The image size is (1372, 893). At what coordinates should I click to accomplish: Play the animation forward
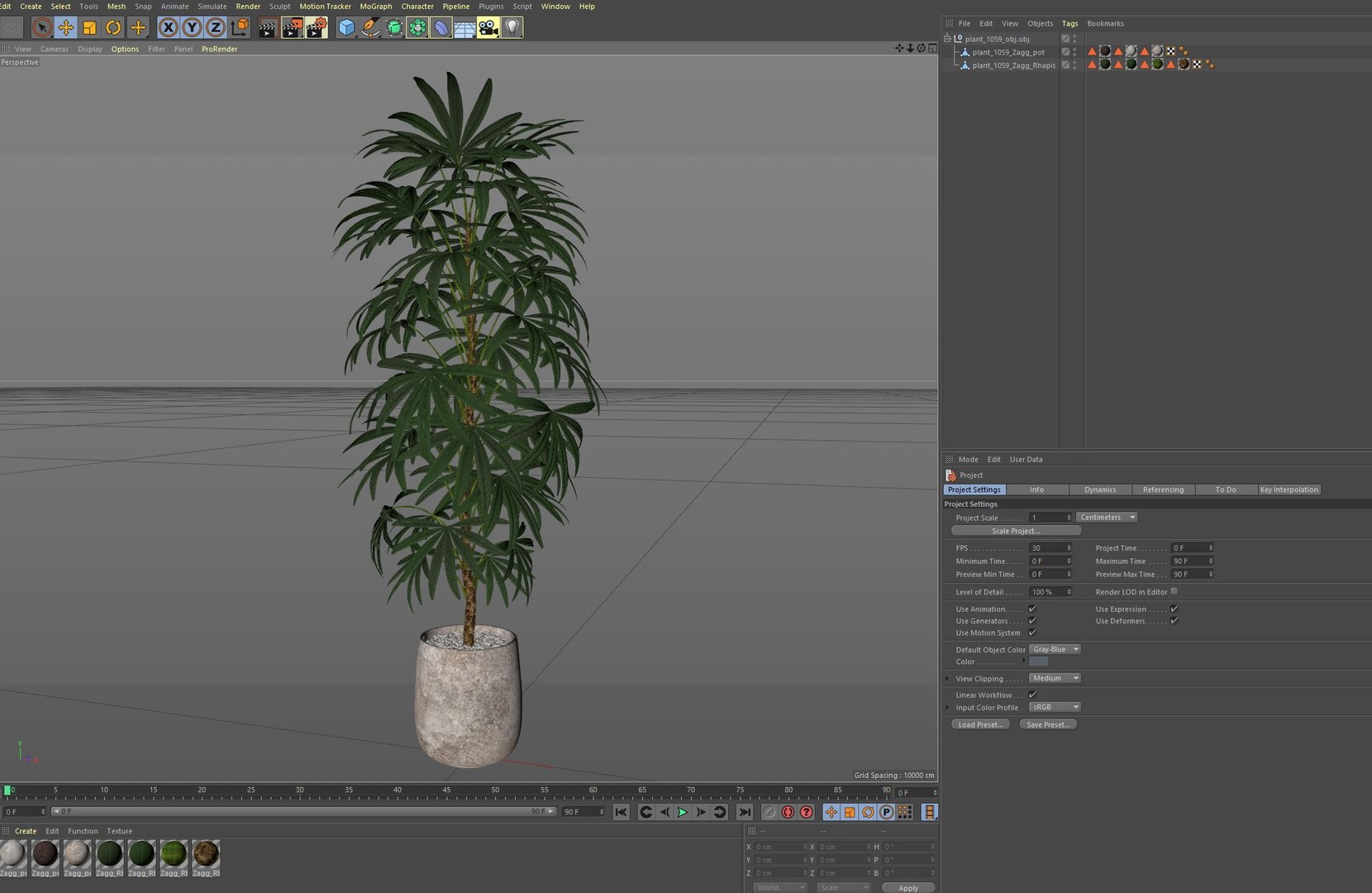click(x=683, y=812)
